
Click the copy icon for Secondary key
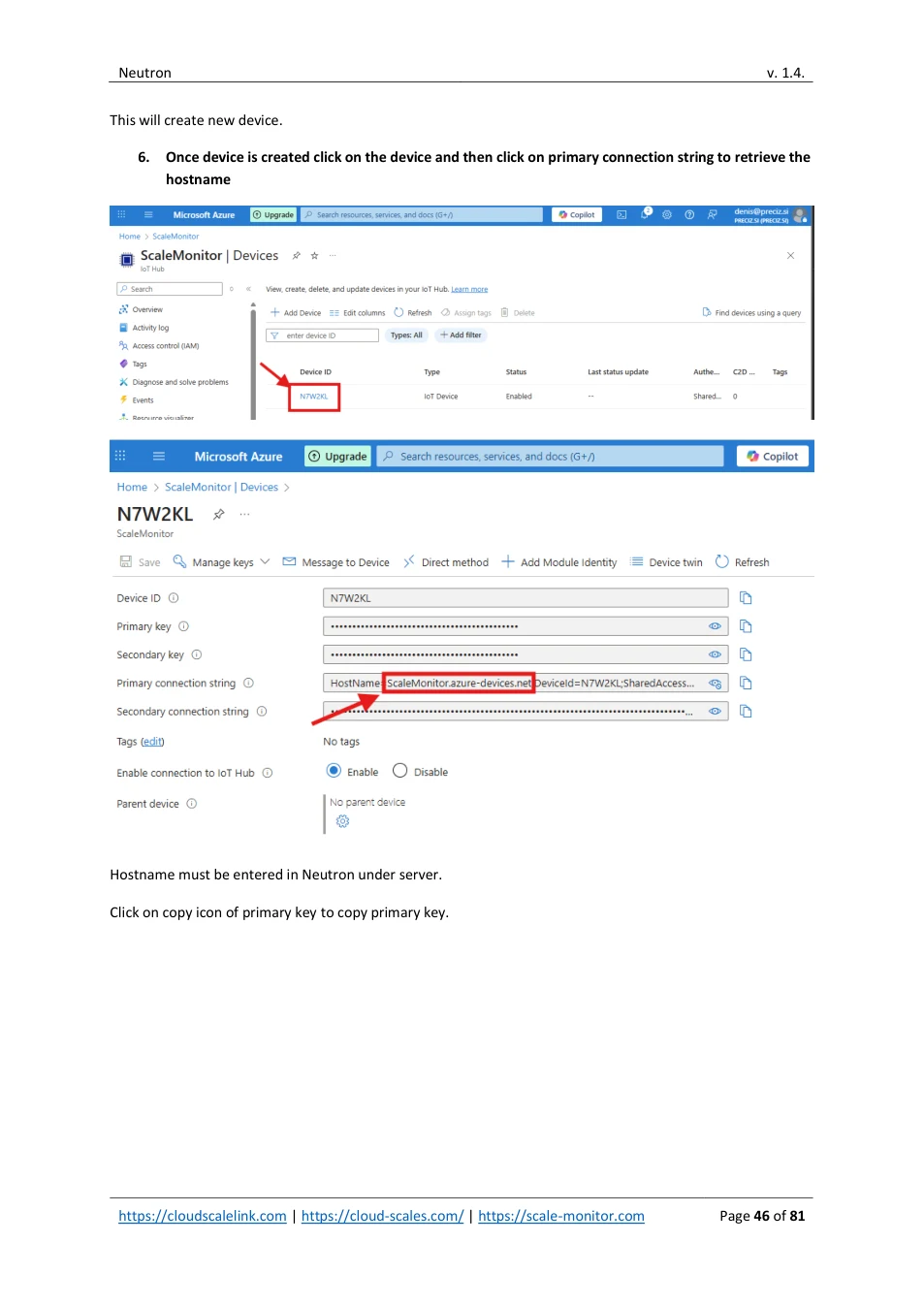coord(746,654)
